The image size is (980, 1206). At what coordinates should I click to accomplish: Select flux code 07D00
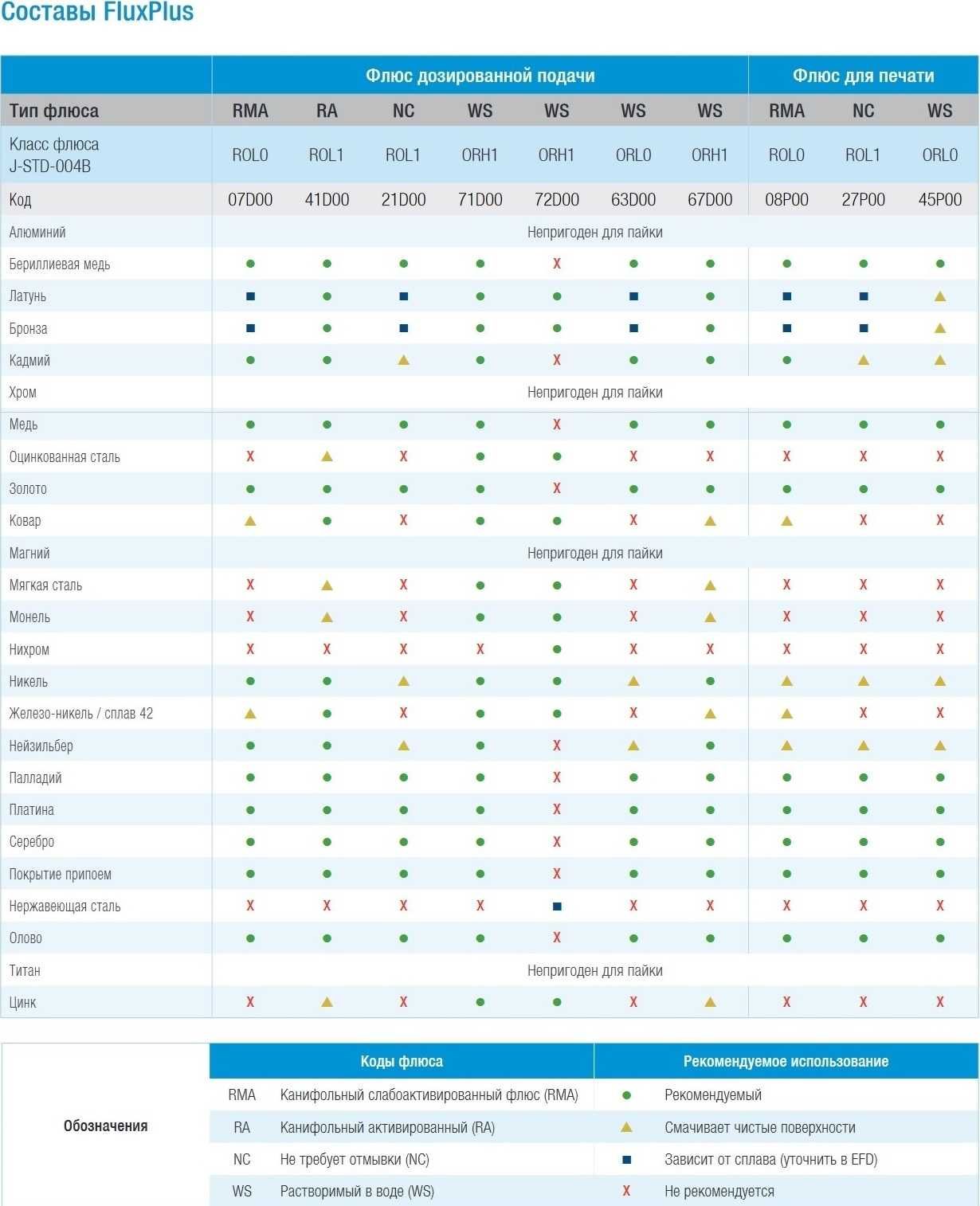pyautogui.click(x=250, y=200)
